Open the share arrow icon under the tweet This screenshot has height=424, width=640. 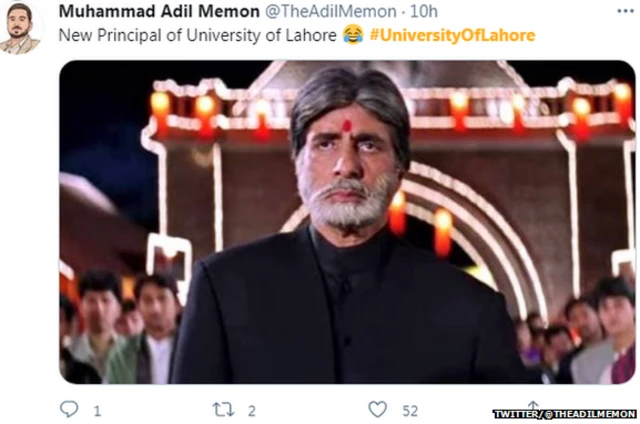[x=533, y=405]
